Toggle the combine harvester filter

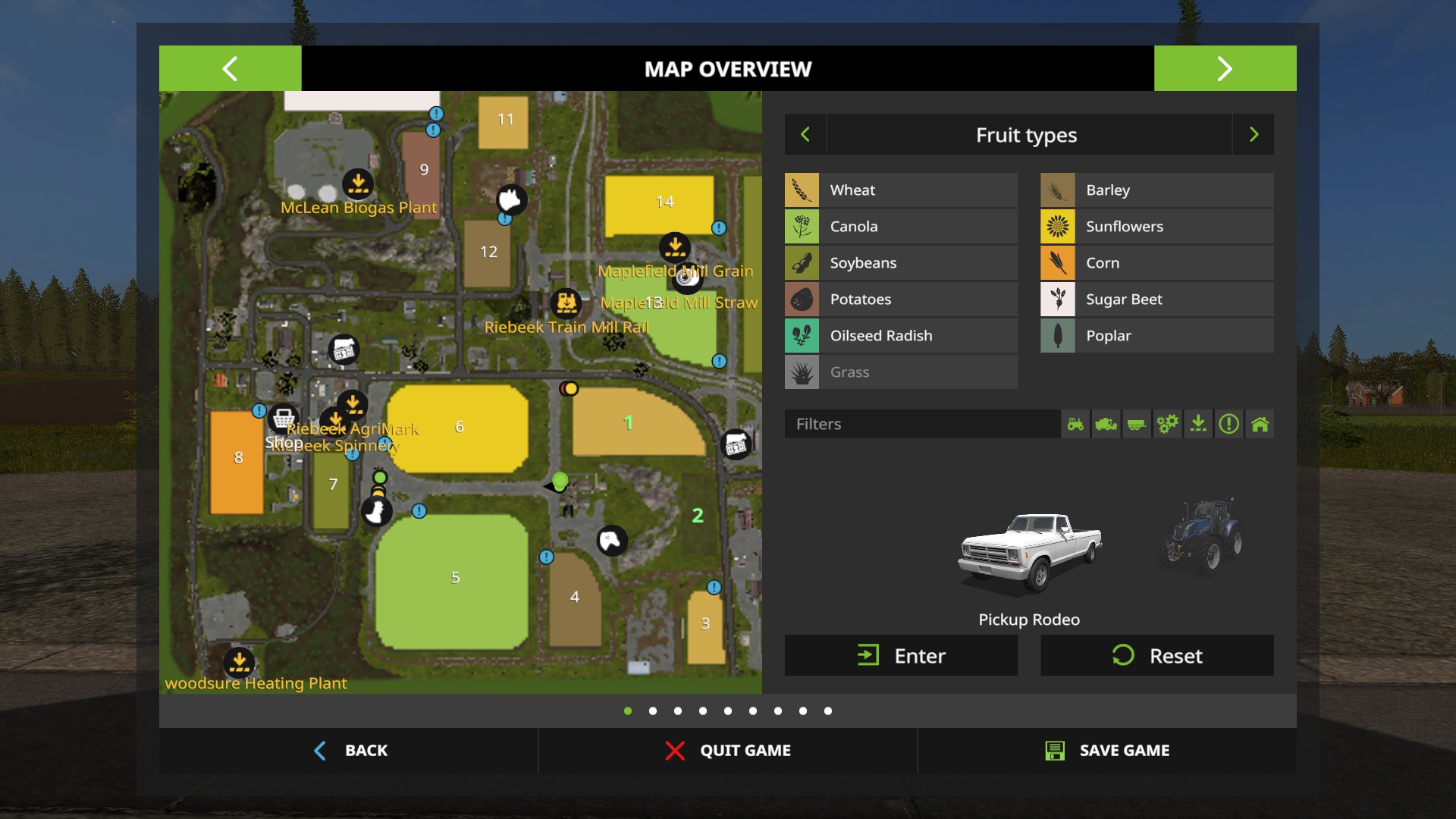[1106, 424]
